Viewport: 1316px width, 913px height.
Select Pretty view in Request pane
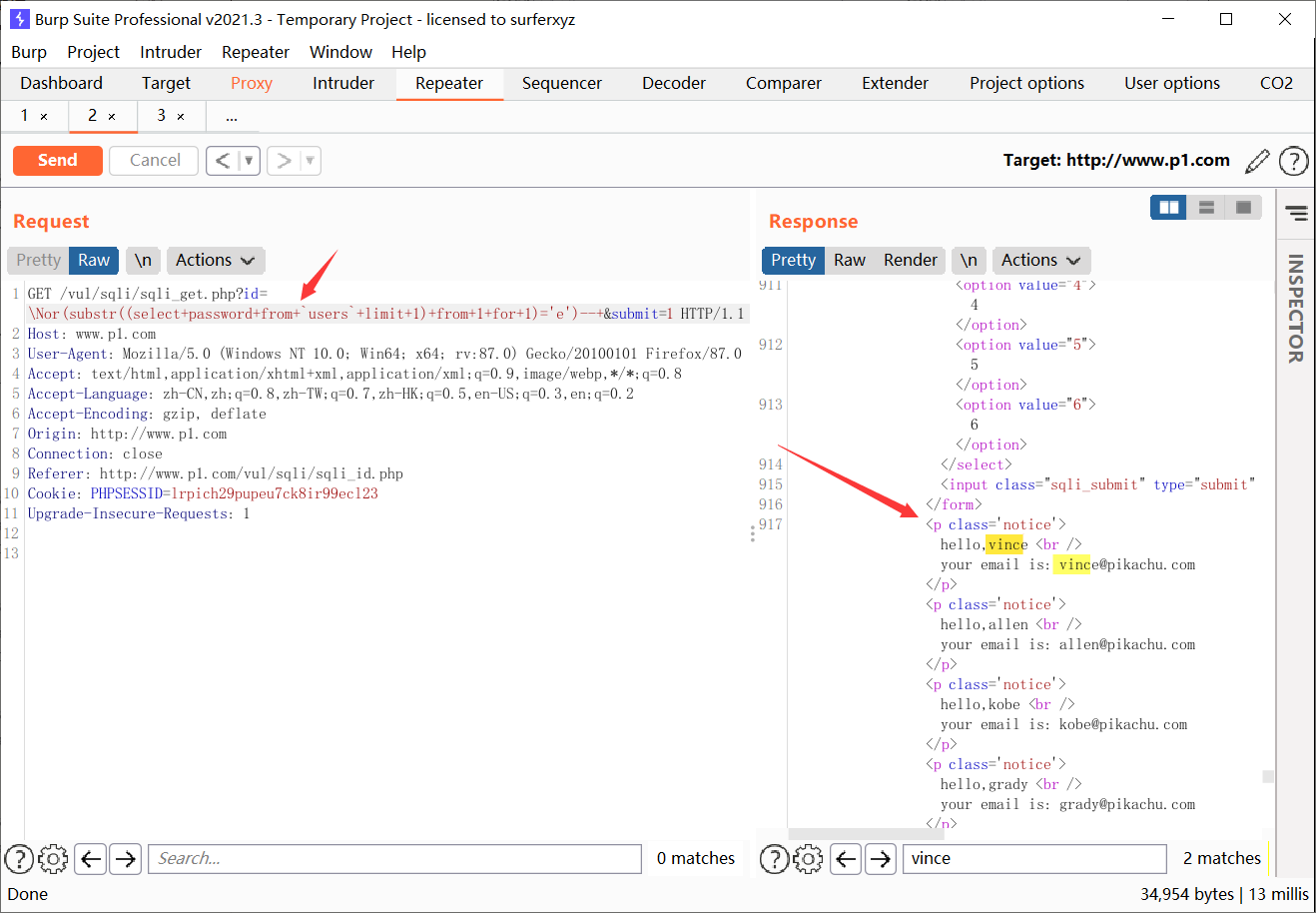coord(38,260)
